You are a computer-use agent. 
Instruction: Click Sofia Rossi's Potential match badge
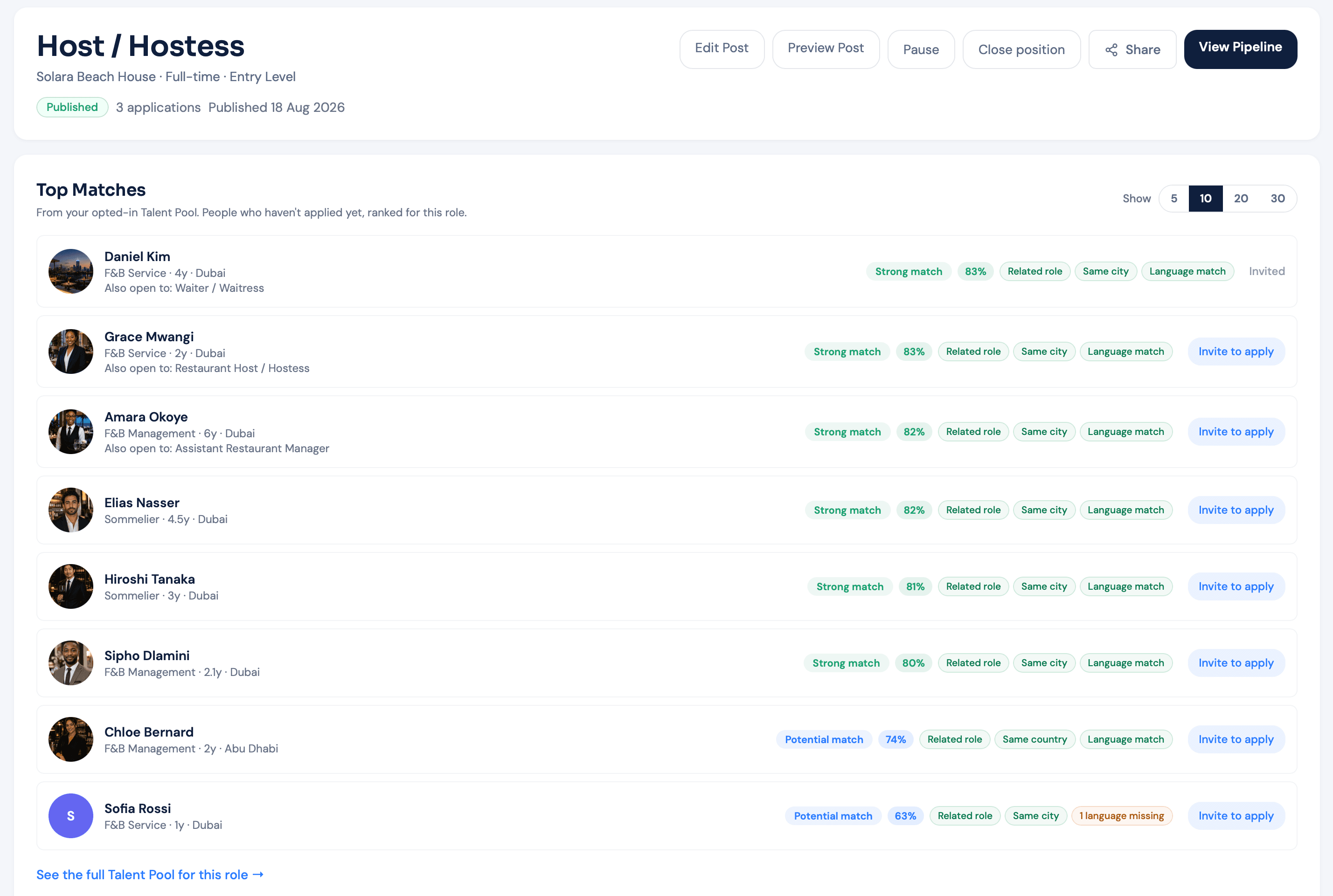833,816
